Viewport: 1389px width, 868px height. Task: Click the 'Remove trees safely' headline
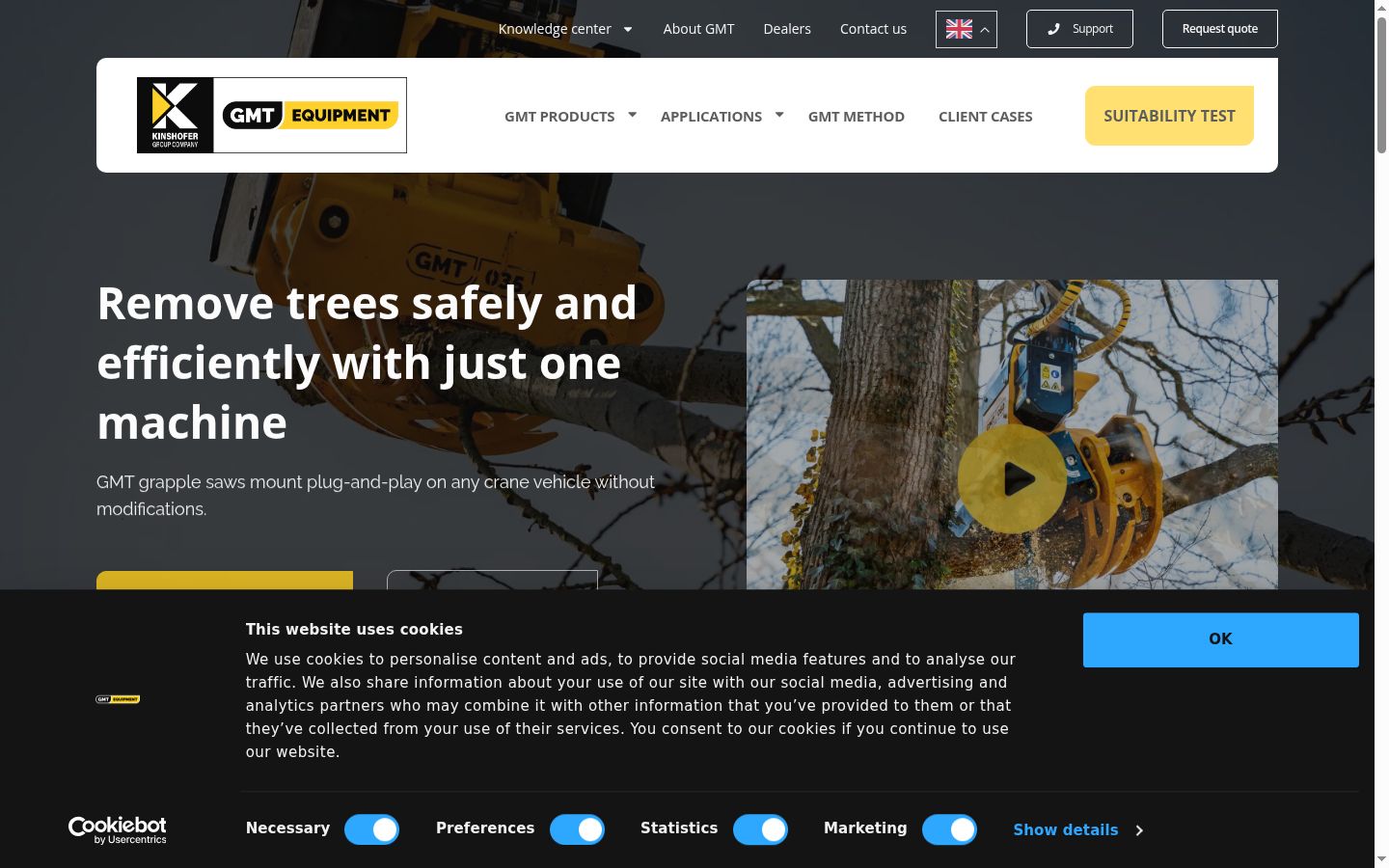[x=367, y=363]
